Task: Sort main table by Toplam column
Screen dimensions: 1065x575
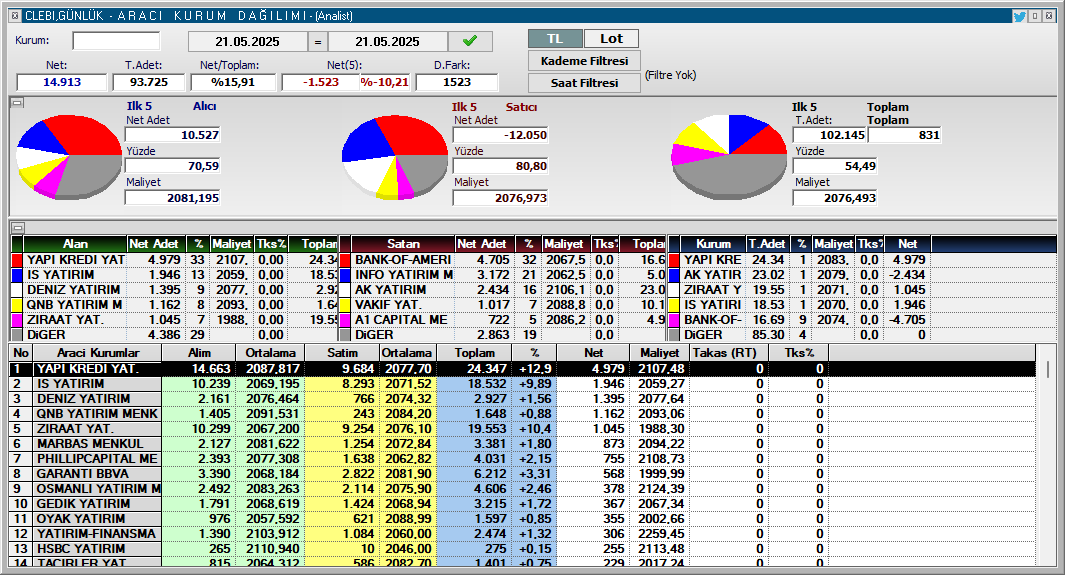Action: coord(474,353)
